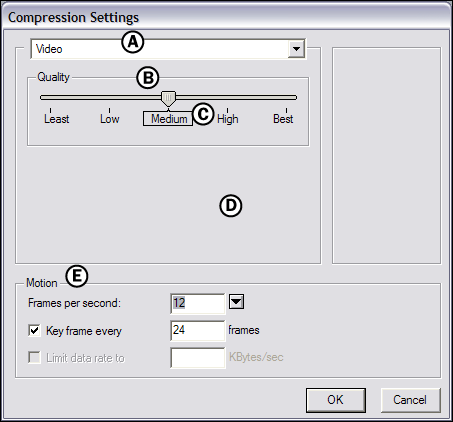Set quality to High on slider

(228, 119)
